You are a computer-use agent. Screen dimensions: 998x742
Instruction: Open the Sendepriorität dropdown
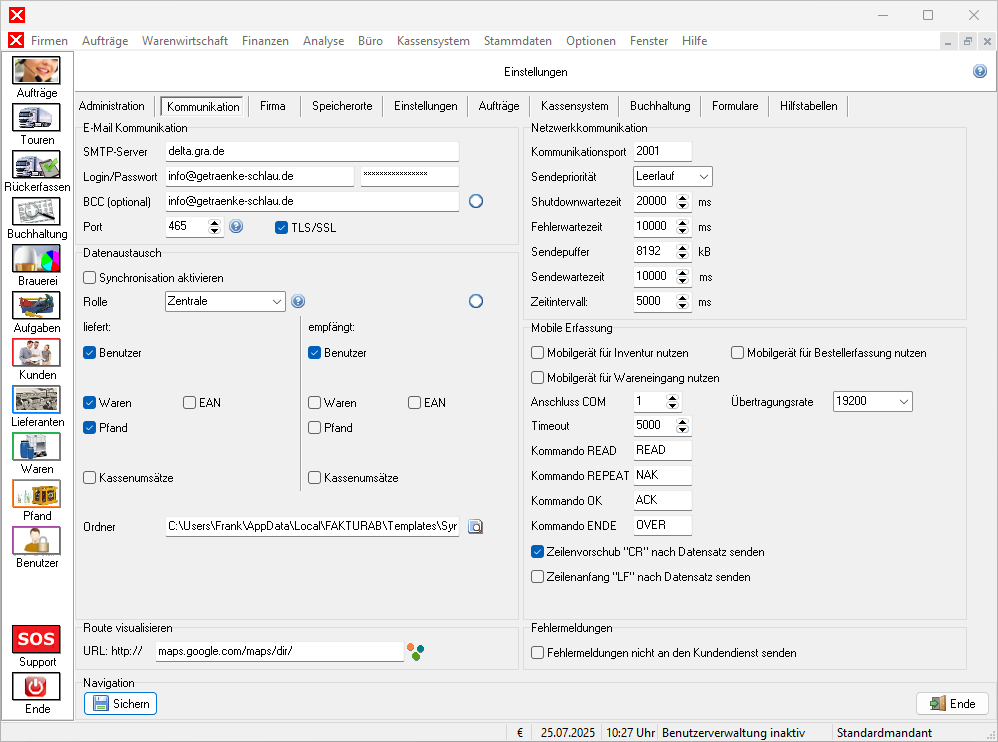coord(672,177)
